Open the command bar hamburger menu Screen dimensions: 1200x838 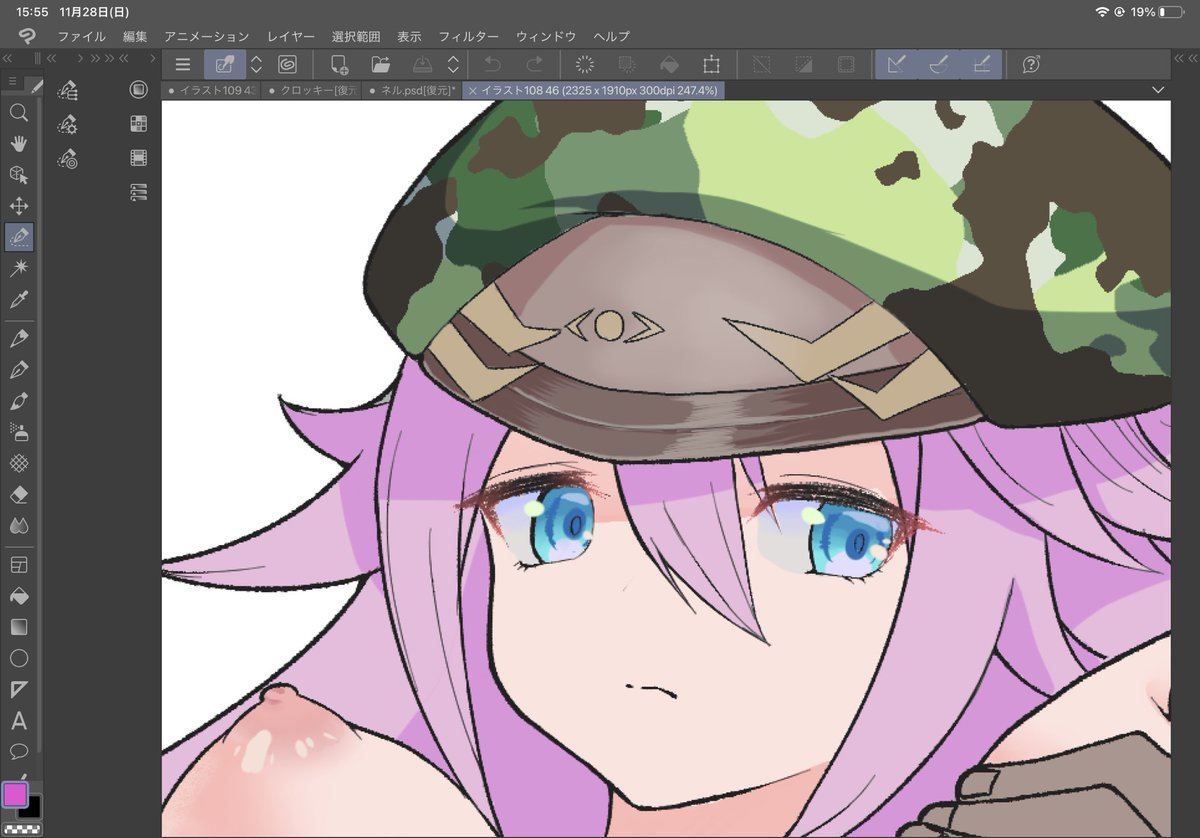pyautogui.click(x=182, y=65)
